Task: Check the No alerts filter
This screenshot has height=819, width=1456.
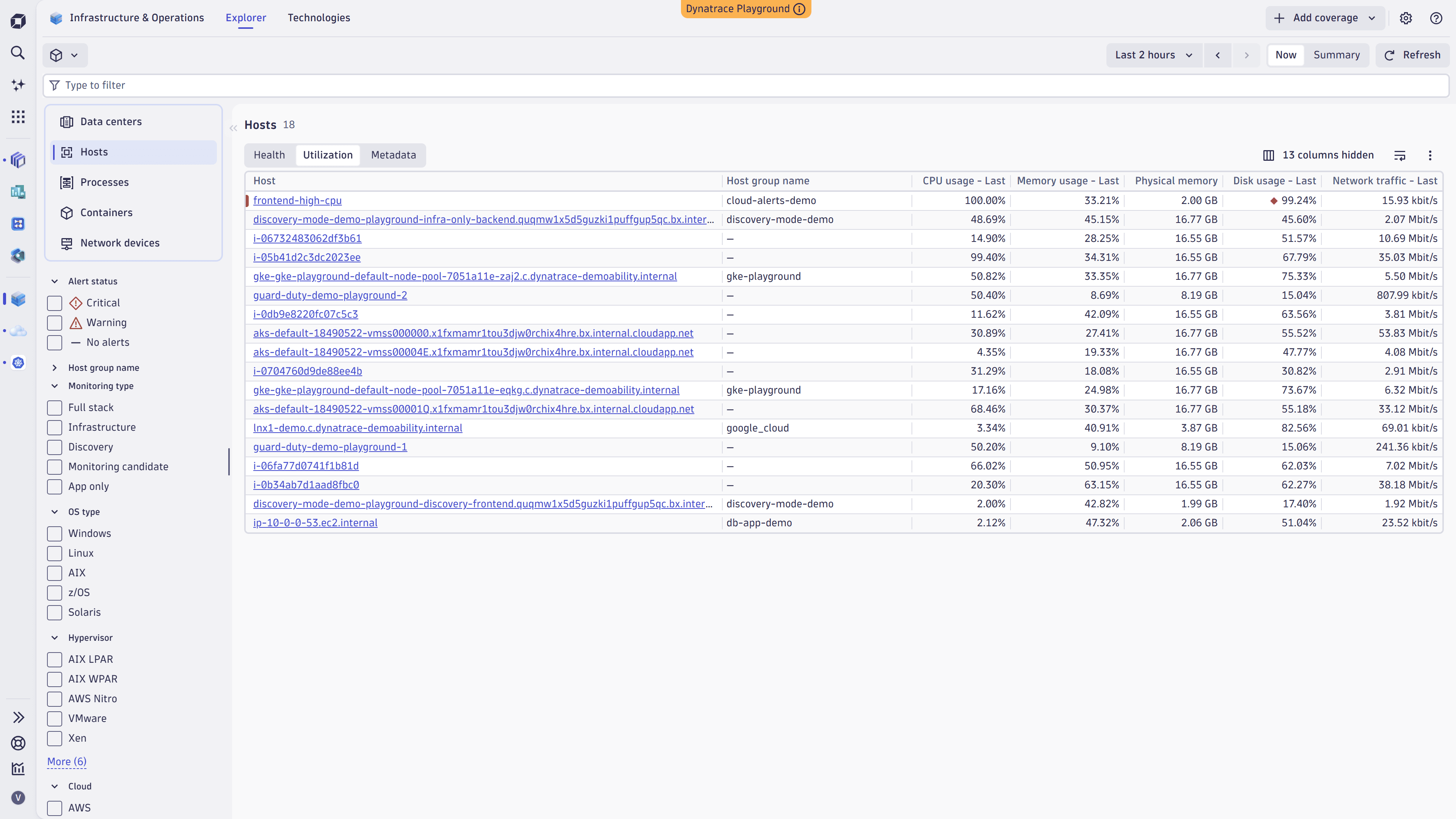Action: (55, 343)
